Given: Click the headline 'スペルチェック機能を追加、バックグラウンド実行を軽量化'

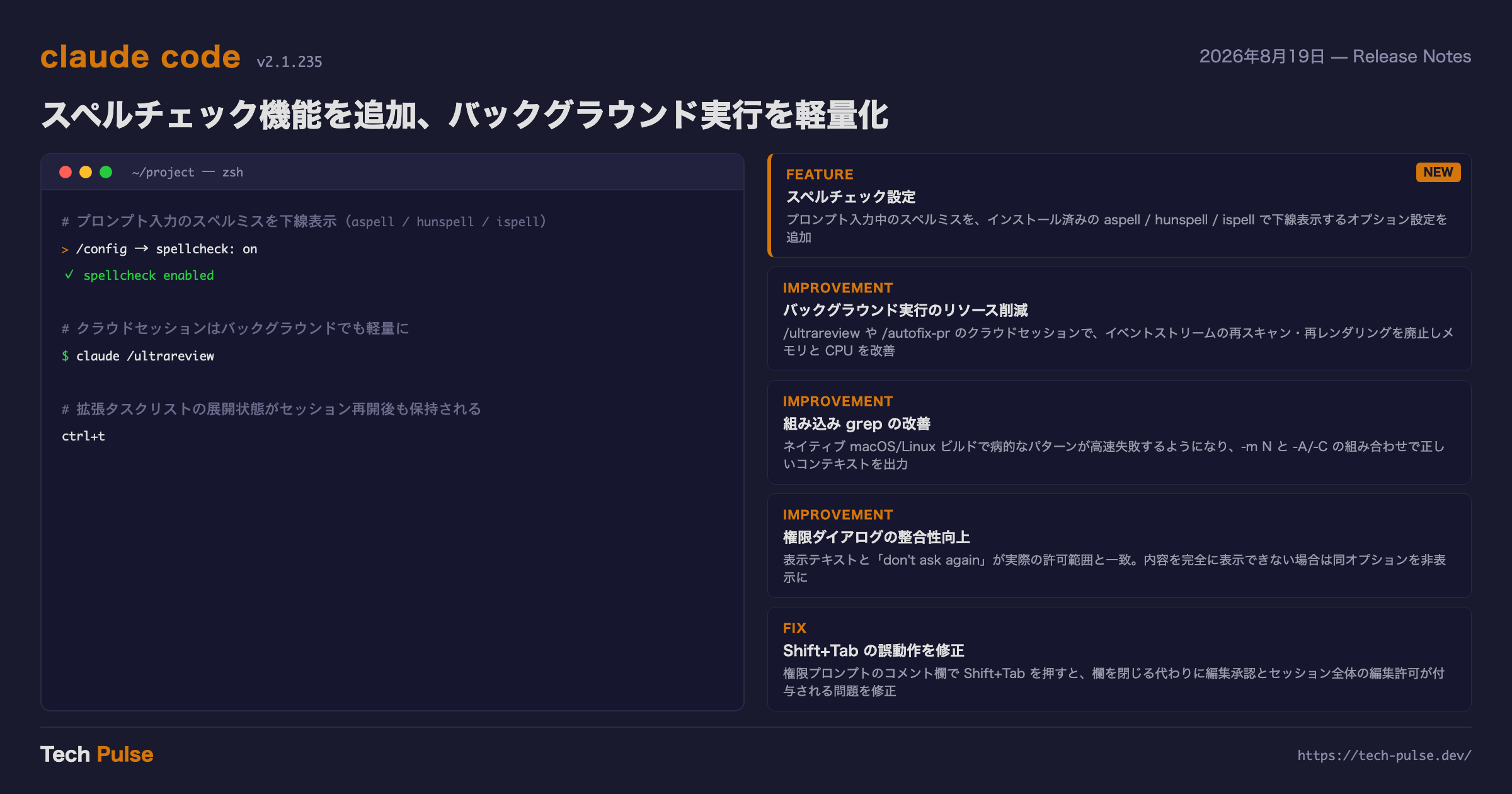Looking at the screenshot, I should 465,115.
